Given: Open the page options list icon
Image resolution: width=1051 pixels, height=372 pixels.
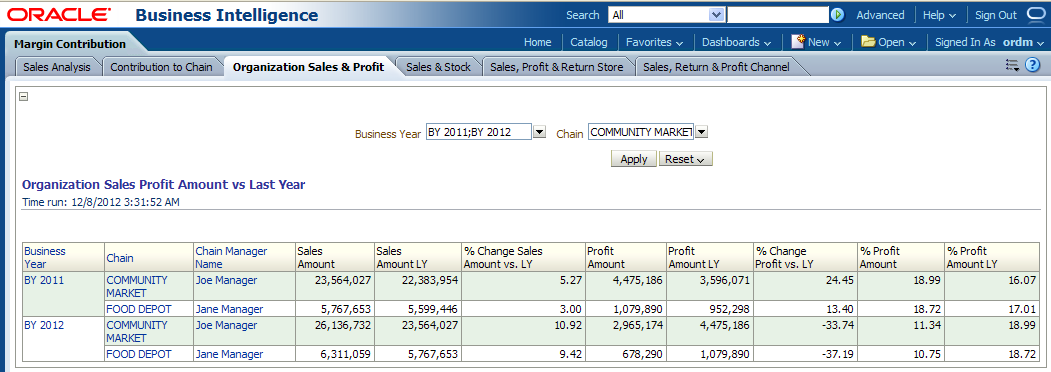Looking at the screenshot, I should [1012, 65].
